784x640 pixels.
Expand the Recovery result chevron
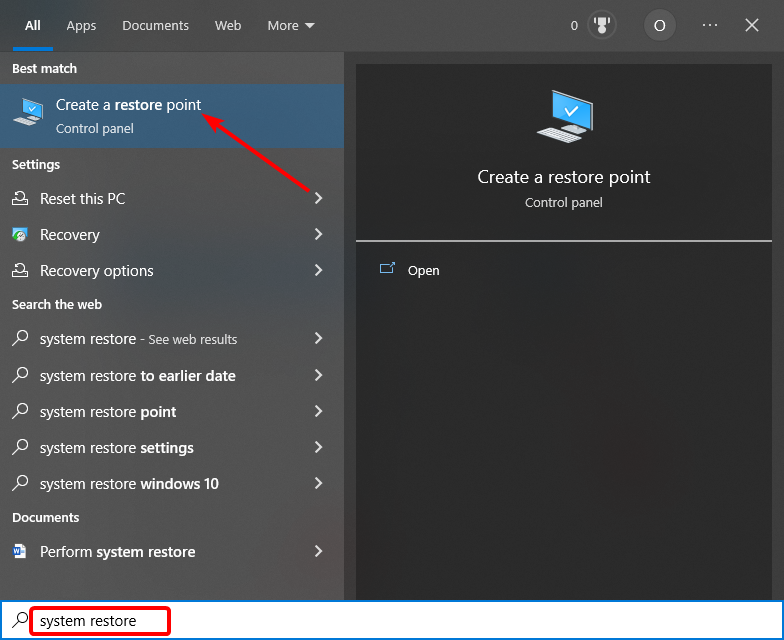pos(318,234)
